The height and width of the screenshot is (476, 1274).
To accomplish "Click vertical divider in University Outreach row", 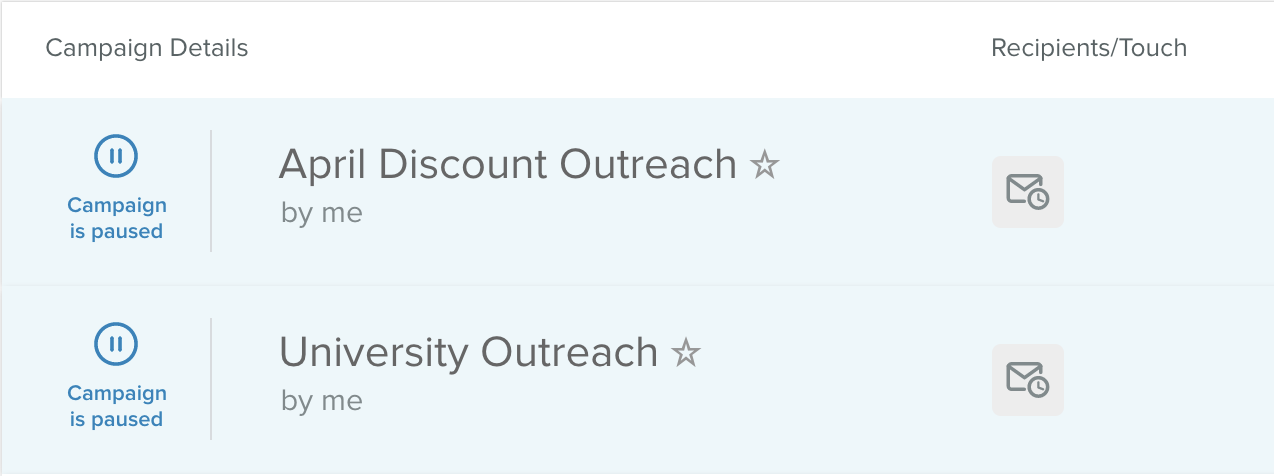I will 211,378.
